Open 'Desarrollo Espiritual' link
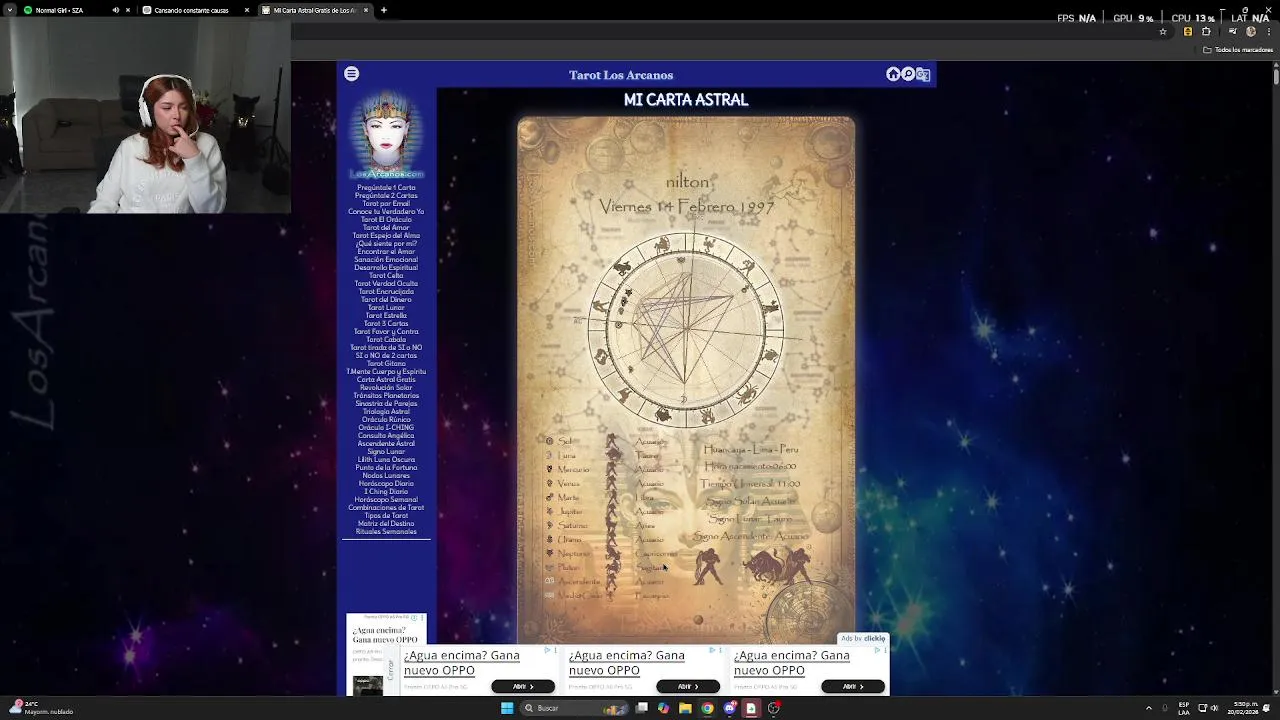 pos(386,268)
